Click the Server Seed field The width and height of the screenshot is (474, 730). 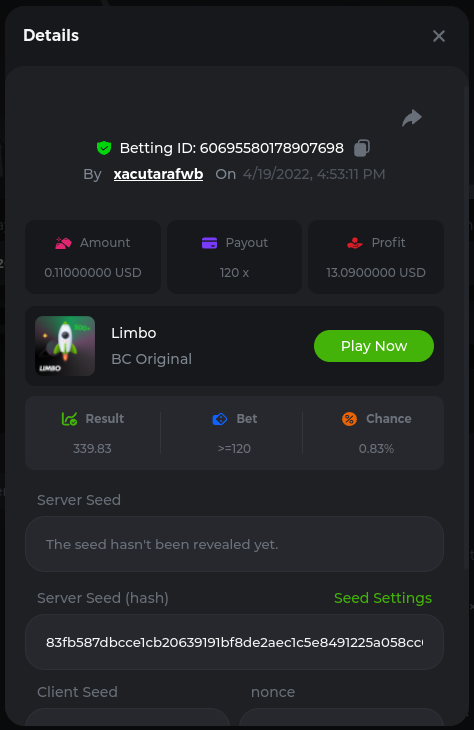pyautogui.click(x=234, y=544)
